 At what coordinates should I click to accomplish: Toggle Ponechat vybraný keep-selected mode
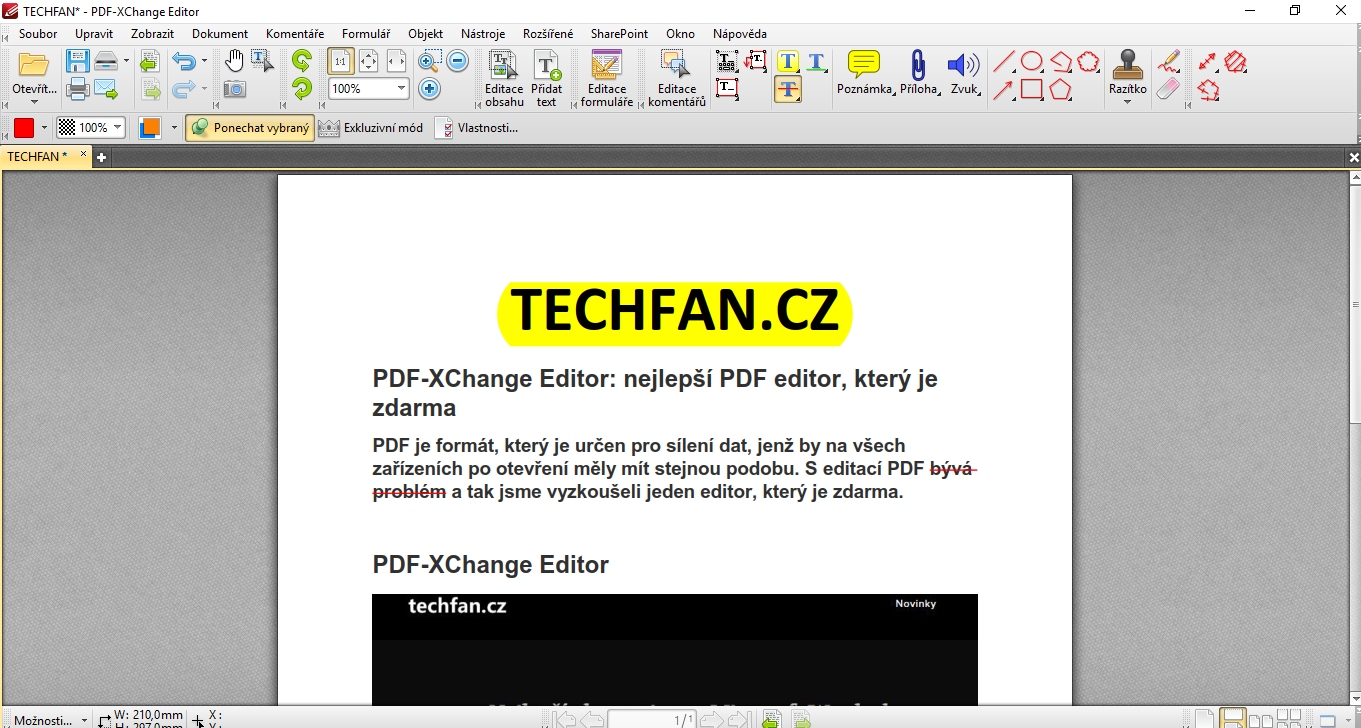coord(250,128)
